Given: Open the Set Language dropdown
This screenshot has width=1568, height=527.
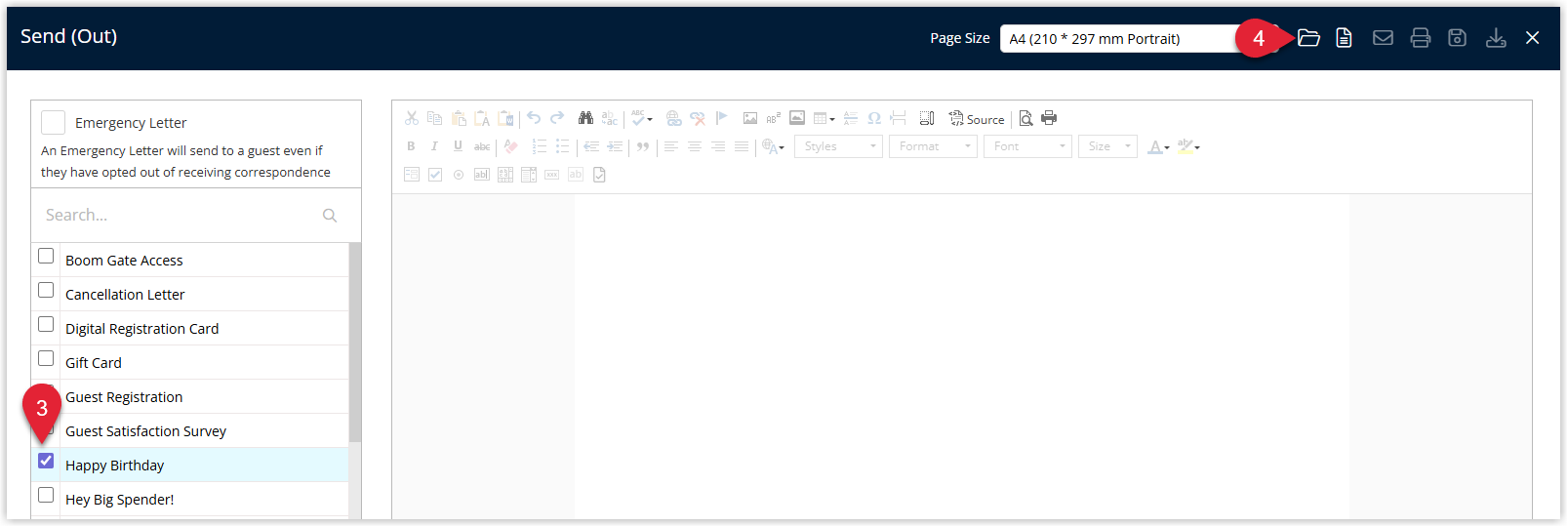Looking at the screenshot, I should 774,146.
